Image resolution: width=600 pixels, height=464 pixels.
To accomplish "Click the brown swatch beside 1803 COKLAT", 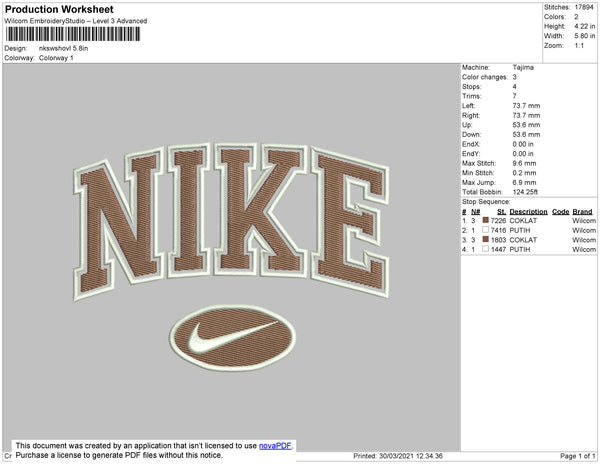I will (x=486, y=239).
